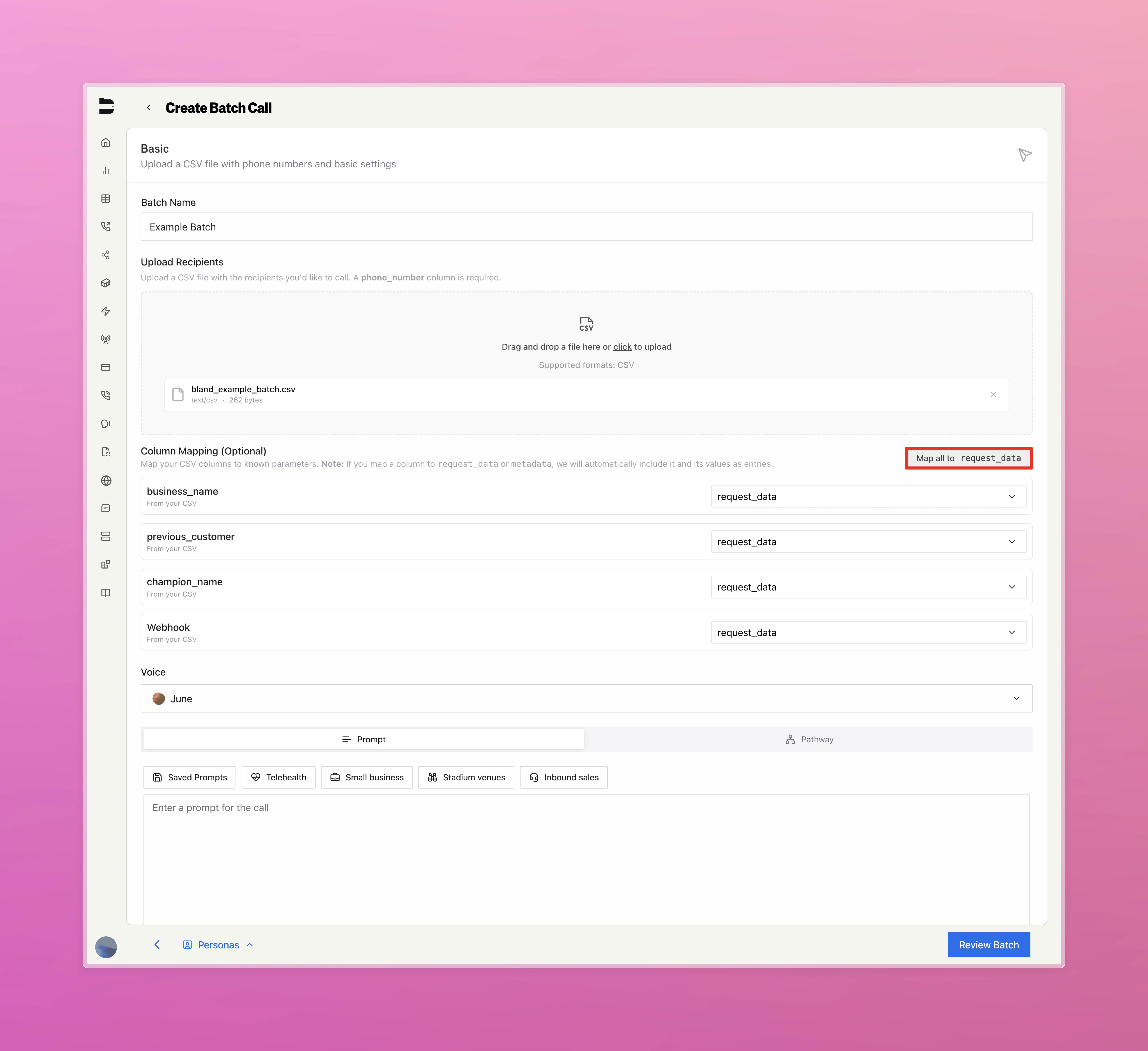Expand the Personas menu
Viewport: 1148px width, 1051px height.
[218, 945]
